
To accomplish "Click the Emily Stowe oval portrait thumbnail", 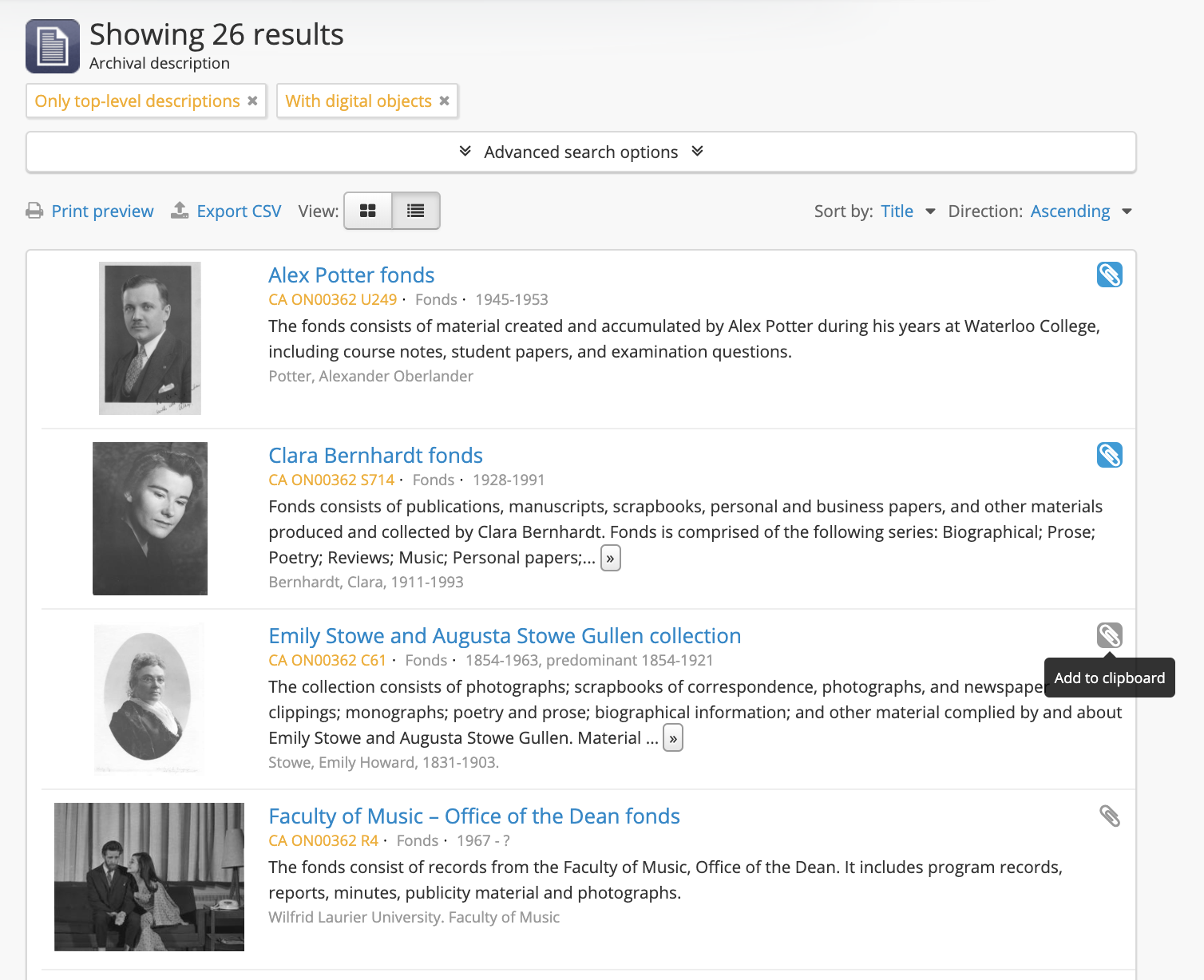I will [149, 697].
